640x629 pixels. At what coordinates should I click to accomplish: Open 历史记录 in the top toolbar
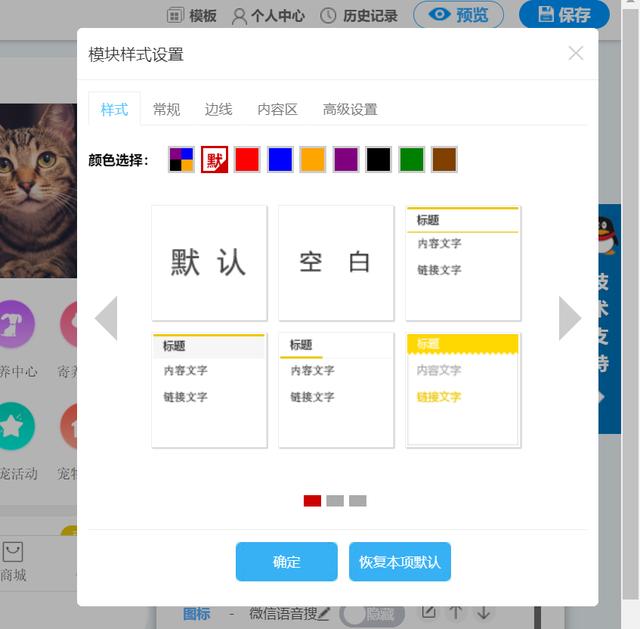[x=359, y=16]
